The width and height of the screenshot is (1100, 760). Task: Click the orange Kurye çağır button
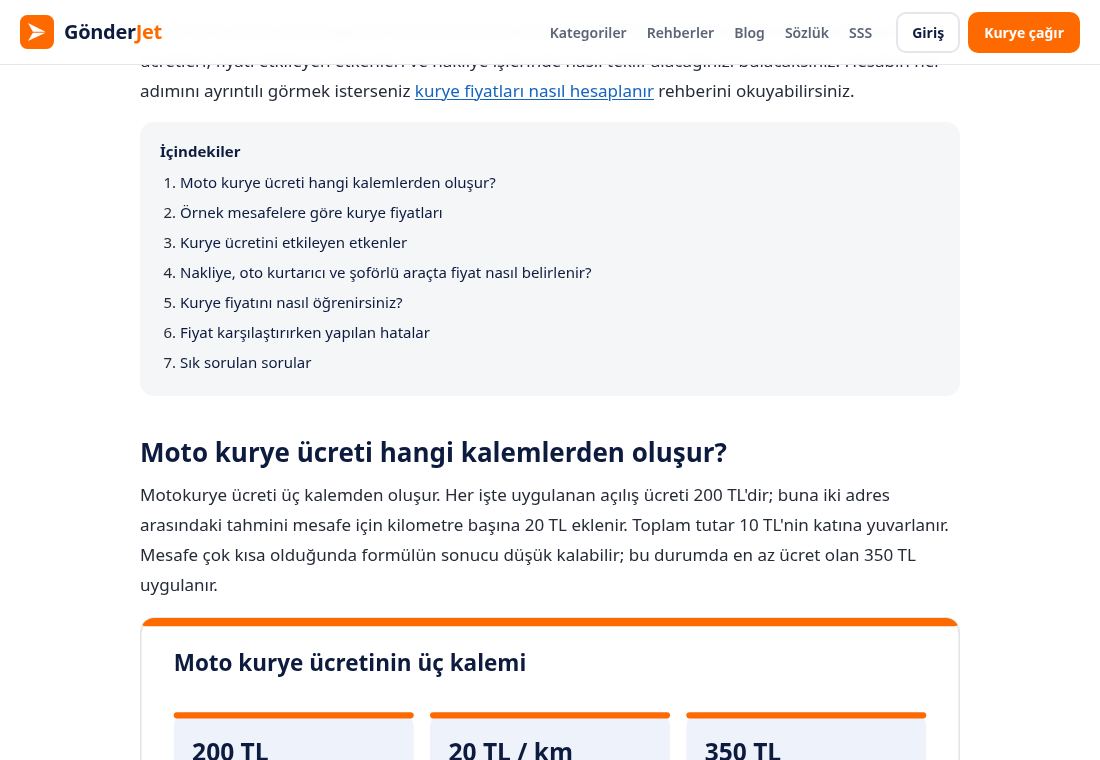tap(1024, 32)
